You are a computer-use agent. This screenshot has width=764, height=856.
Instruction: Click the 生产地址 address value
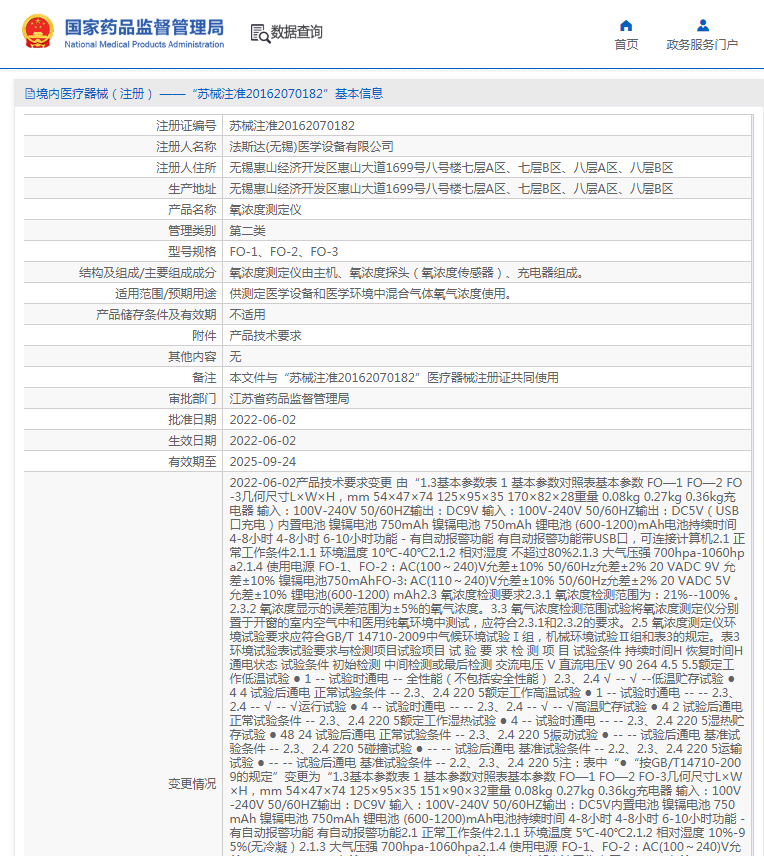(451, 189)
